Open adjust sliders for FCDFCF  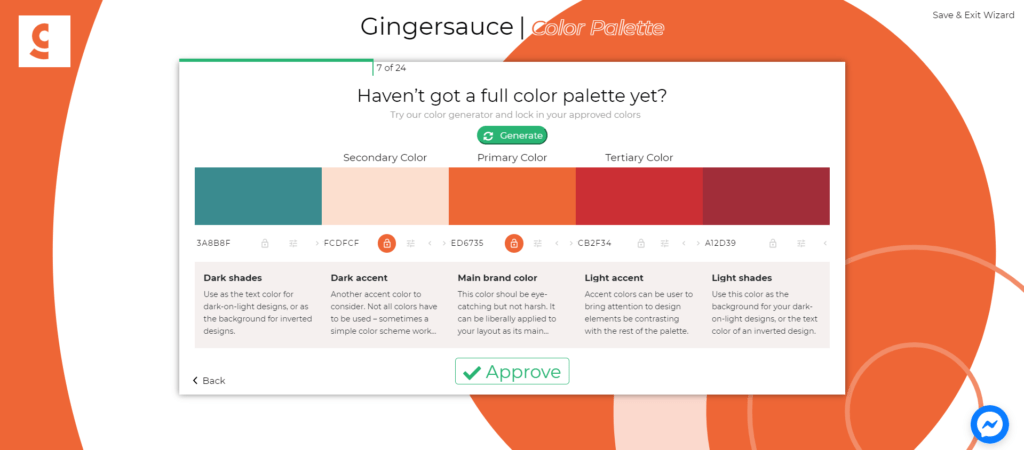[411, 244]
